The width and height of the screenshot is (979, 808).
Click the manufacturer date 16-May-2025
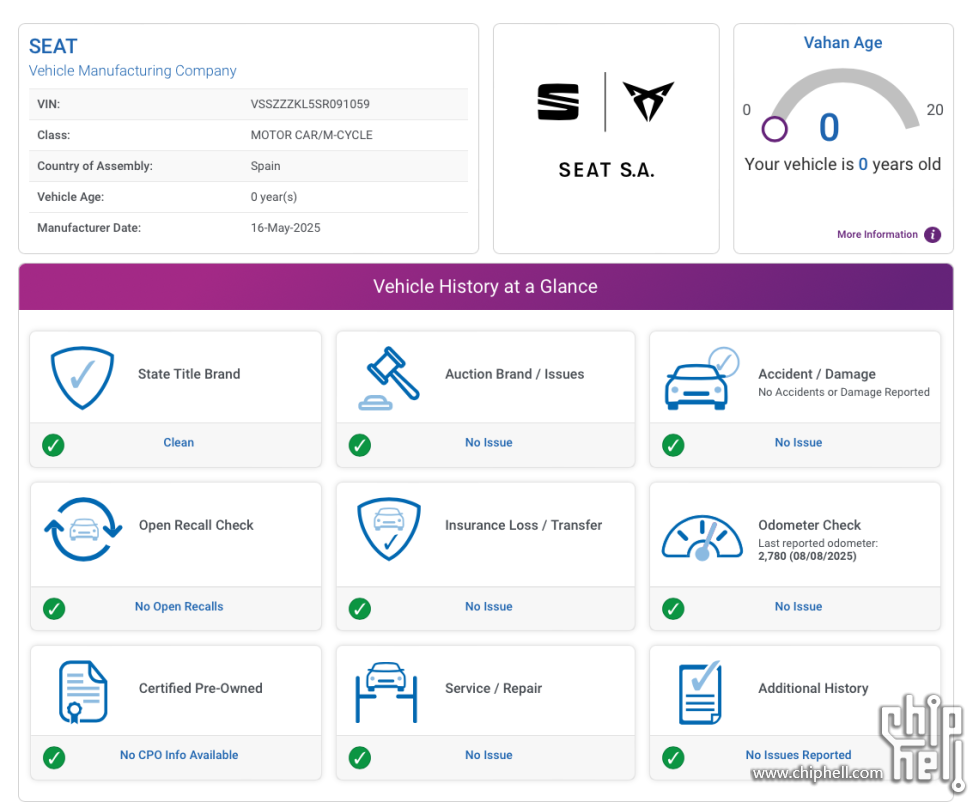click(x=285, y=228)
